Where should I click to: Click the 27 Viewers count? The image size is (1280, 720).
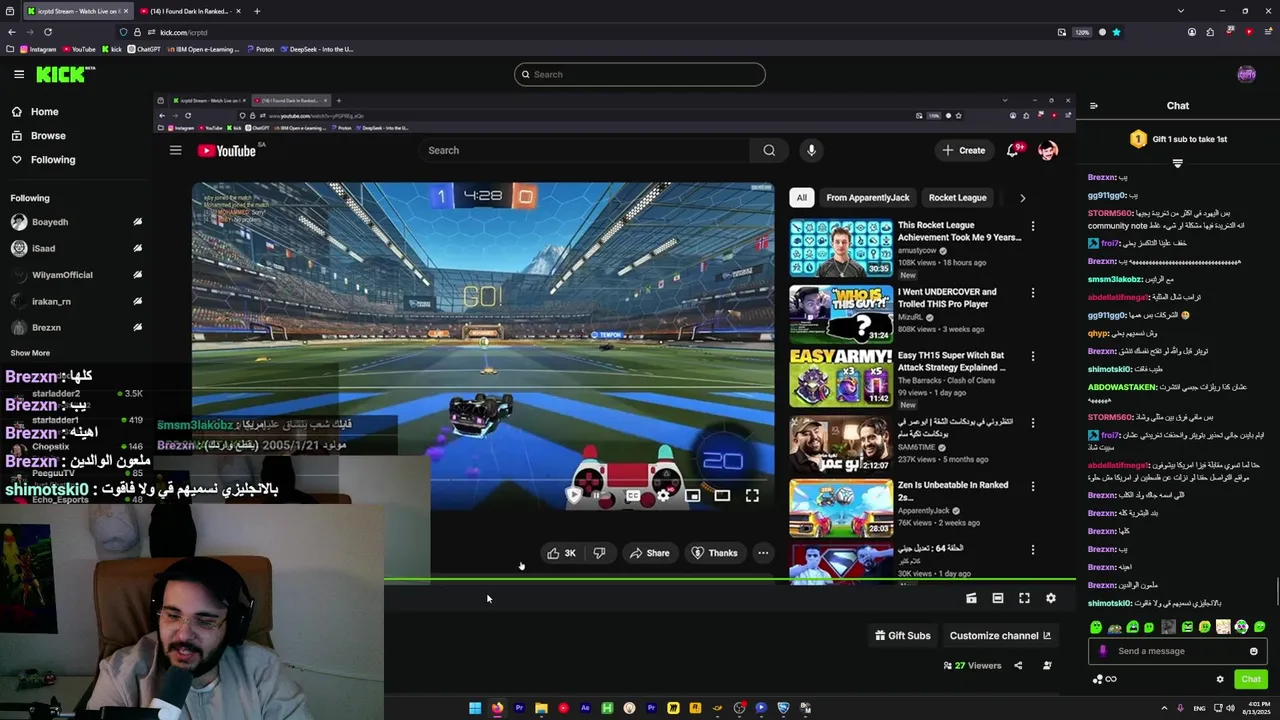971,666
